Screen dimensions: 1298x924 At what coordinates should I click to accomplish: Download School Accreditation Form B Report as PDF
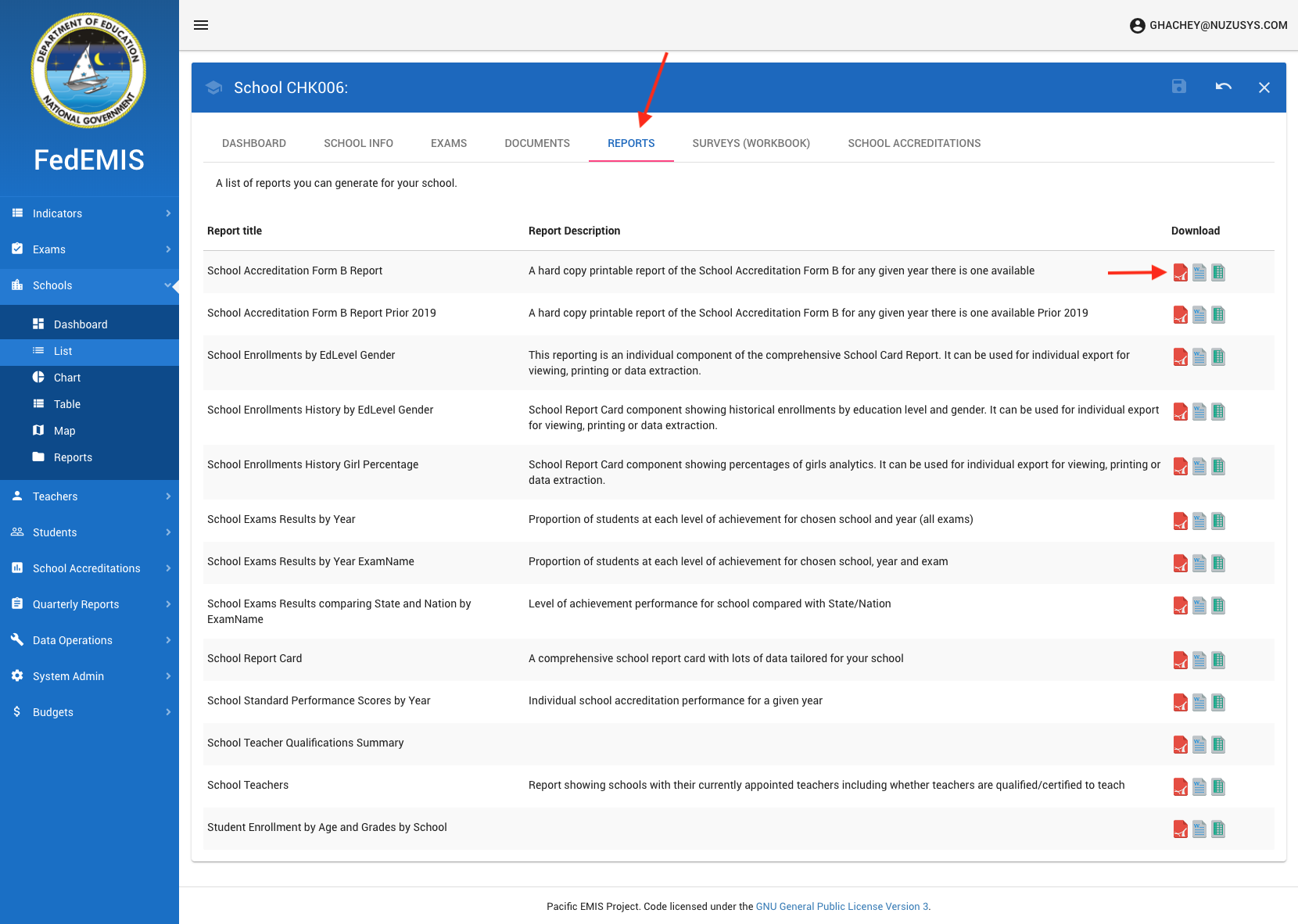[x=1180, y=272]
